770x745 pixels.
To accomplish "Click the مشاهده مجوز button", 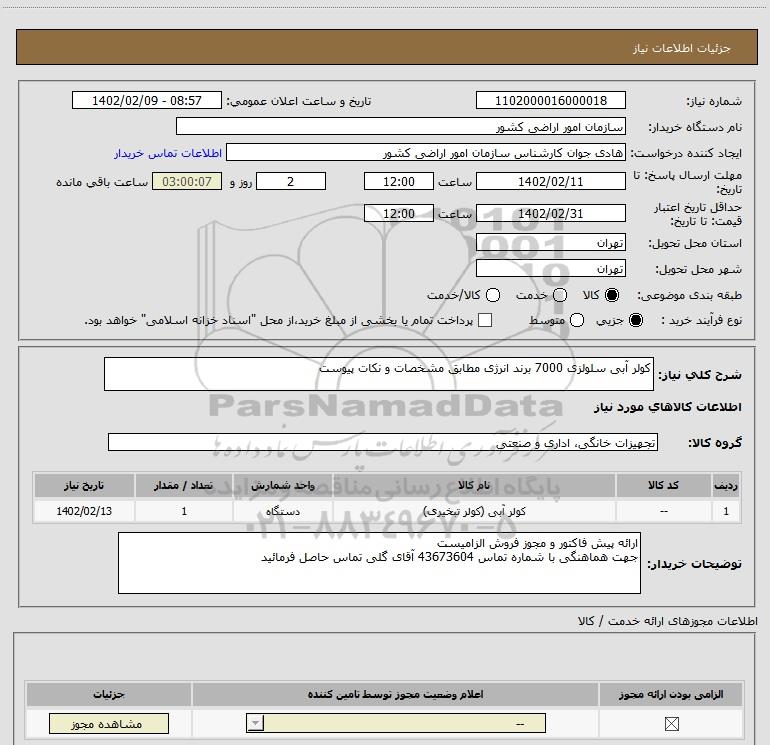I will coord(109,723).
